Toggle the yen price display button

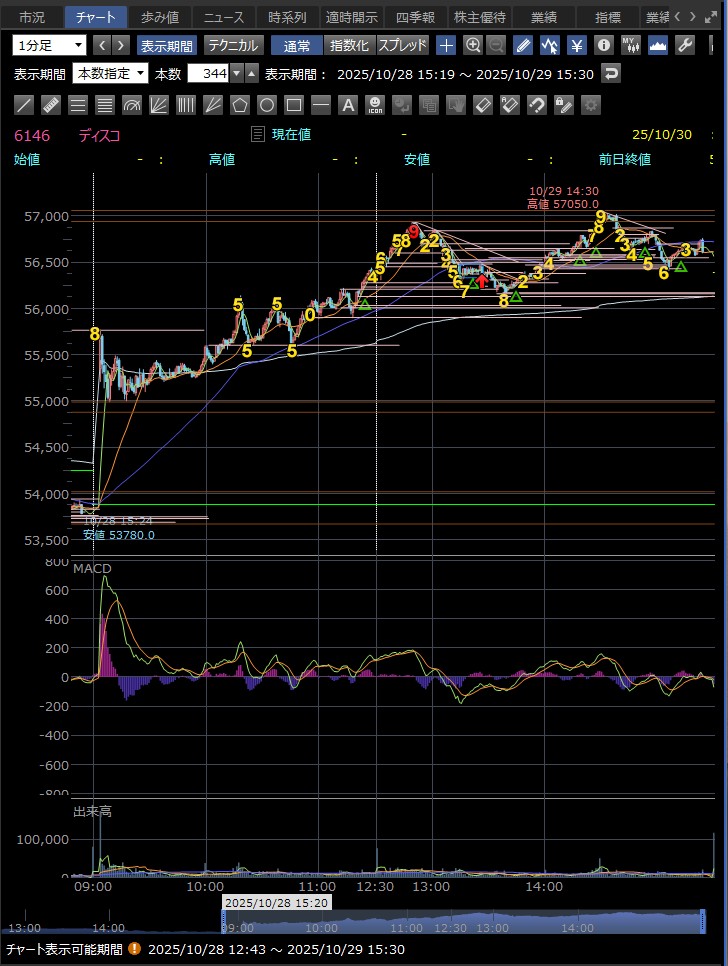[577, 45]
